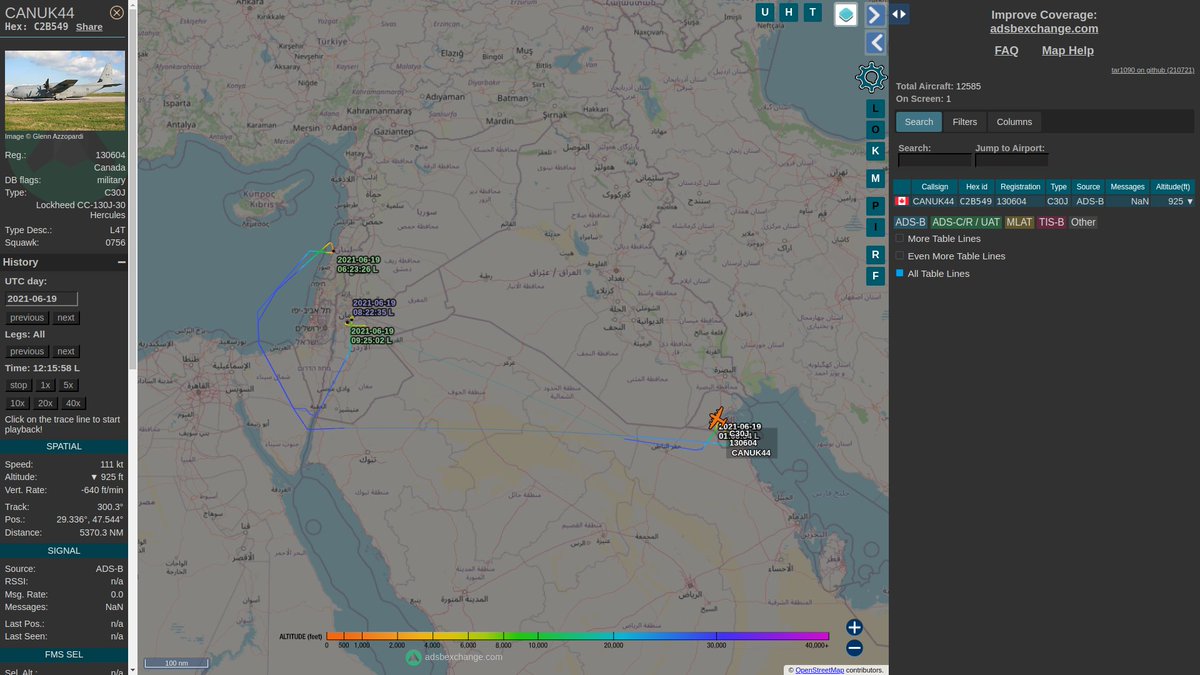
Task: Toggle MLAT source legend
Action: click(1019, 222)
